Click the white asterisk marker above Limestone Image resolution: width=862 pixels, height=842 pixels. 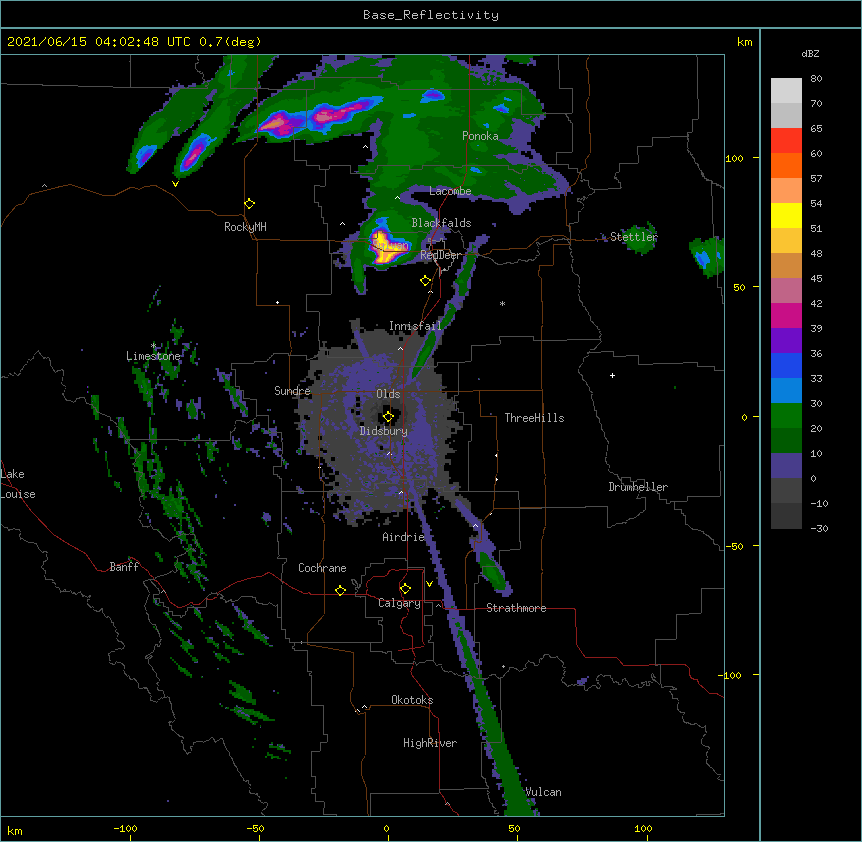pyautogui.click(x=154, y=346)
